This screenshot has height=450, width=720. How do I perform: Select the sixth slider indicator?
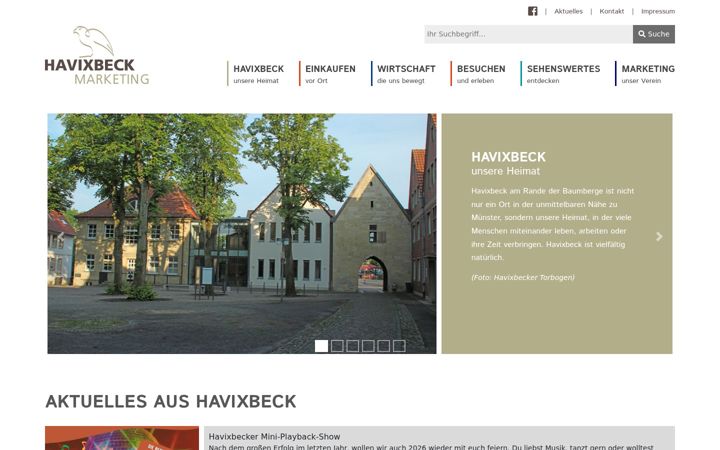point(399,346)
